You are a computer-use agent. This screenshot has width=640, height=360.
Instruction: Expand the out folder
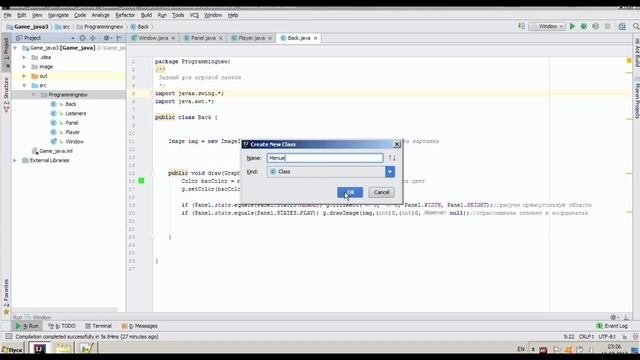tap(24, 76)
